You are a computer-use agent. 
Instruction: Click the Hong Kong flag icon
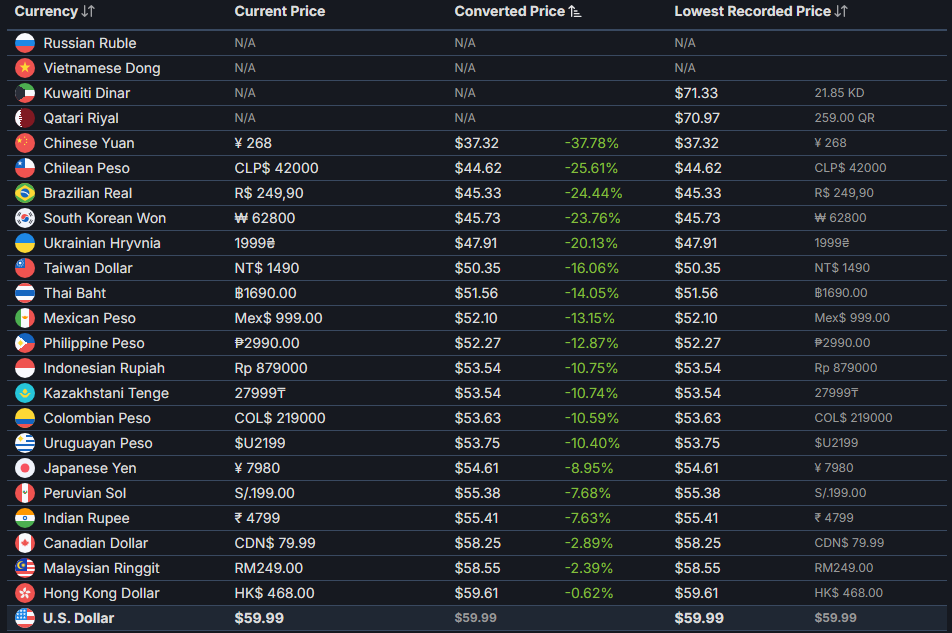coord(25,593)
